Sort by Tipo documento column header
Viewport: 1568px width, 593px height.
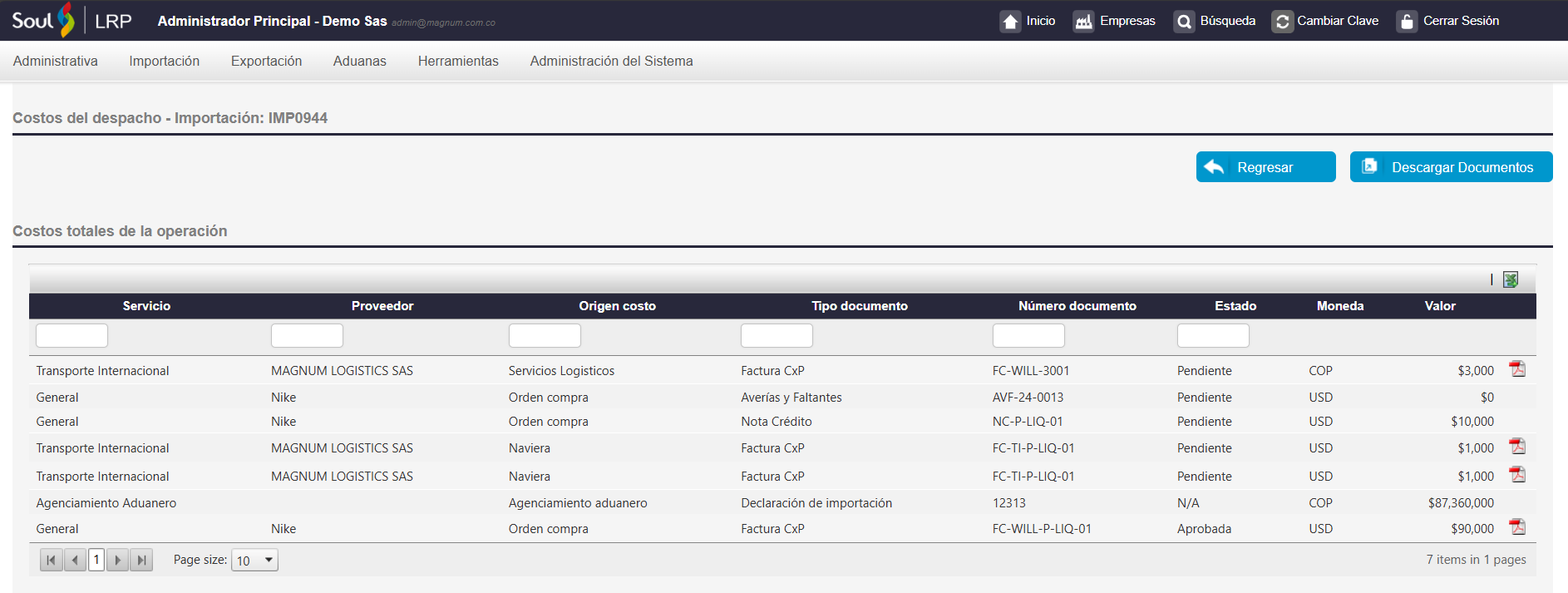point(860,306)
